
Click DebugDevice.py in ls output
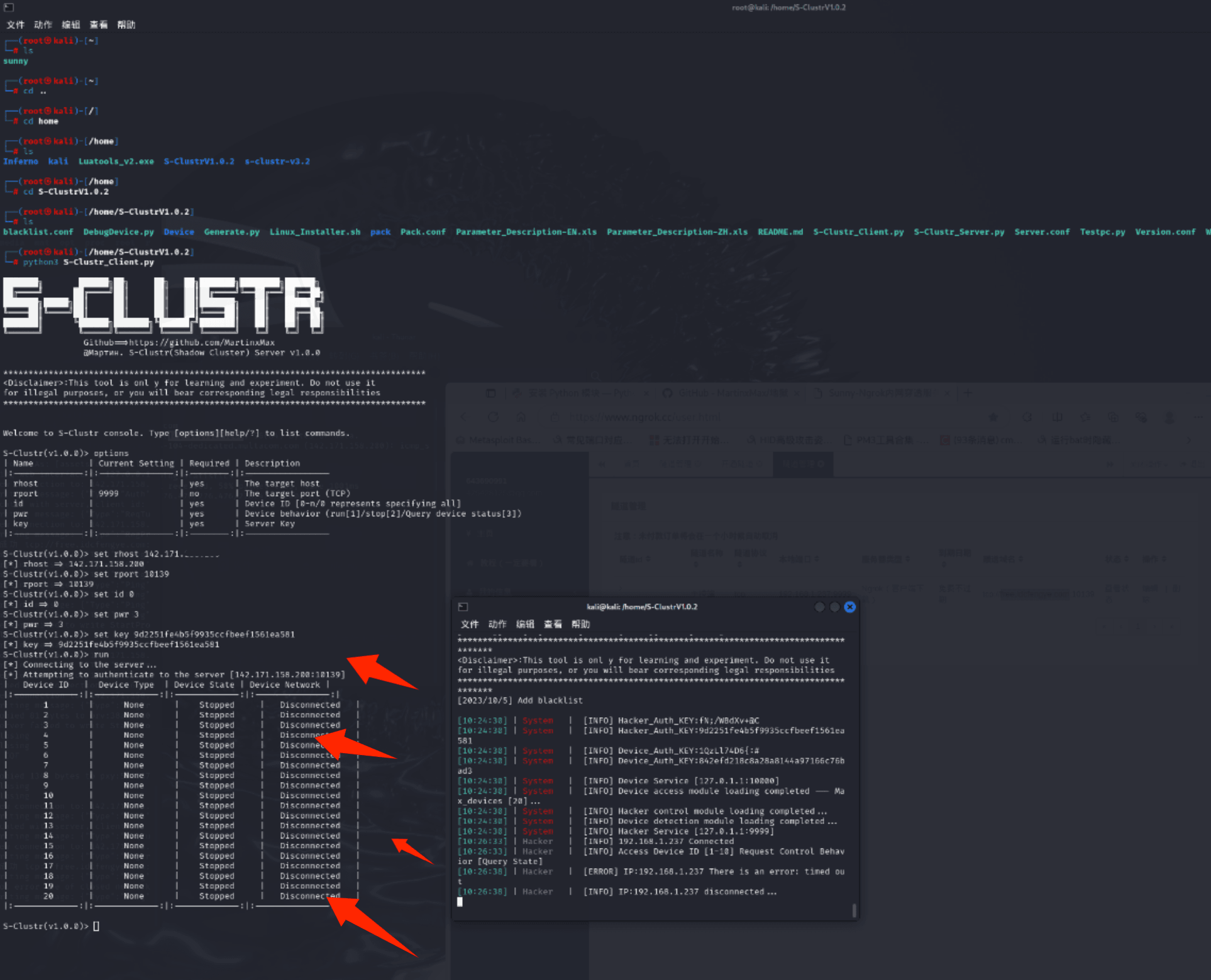click(119, 232)
